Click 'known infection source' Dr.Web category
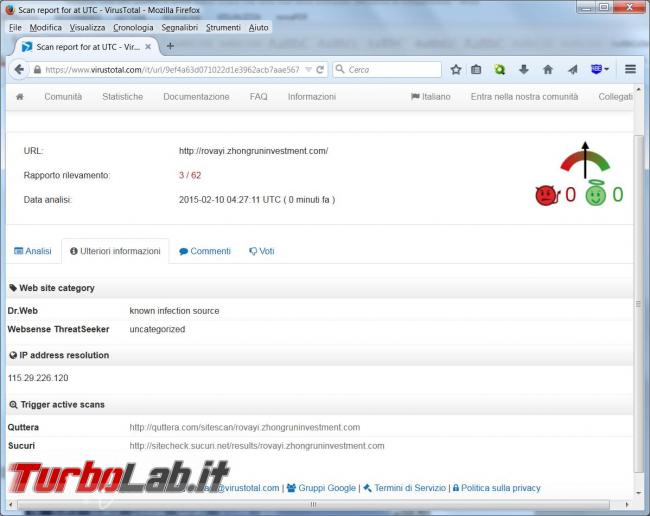This screenshot has height=516, width=650. point(174,310)
